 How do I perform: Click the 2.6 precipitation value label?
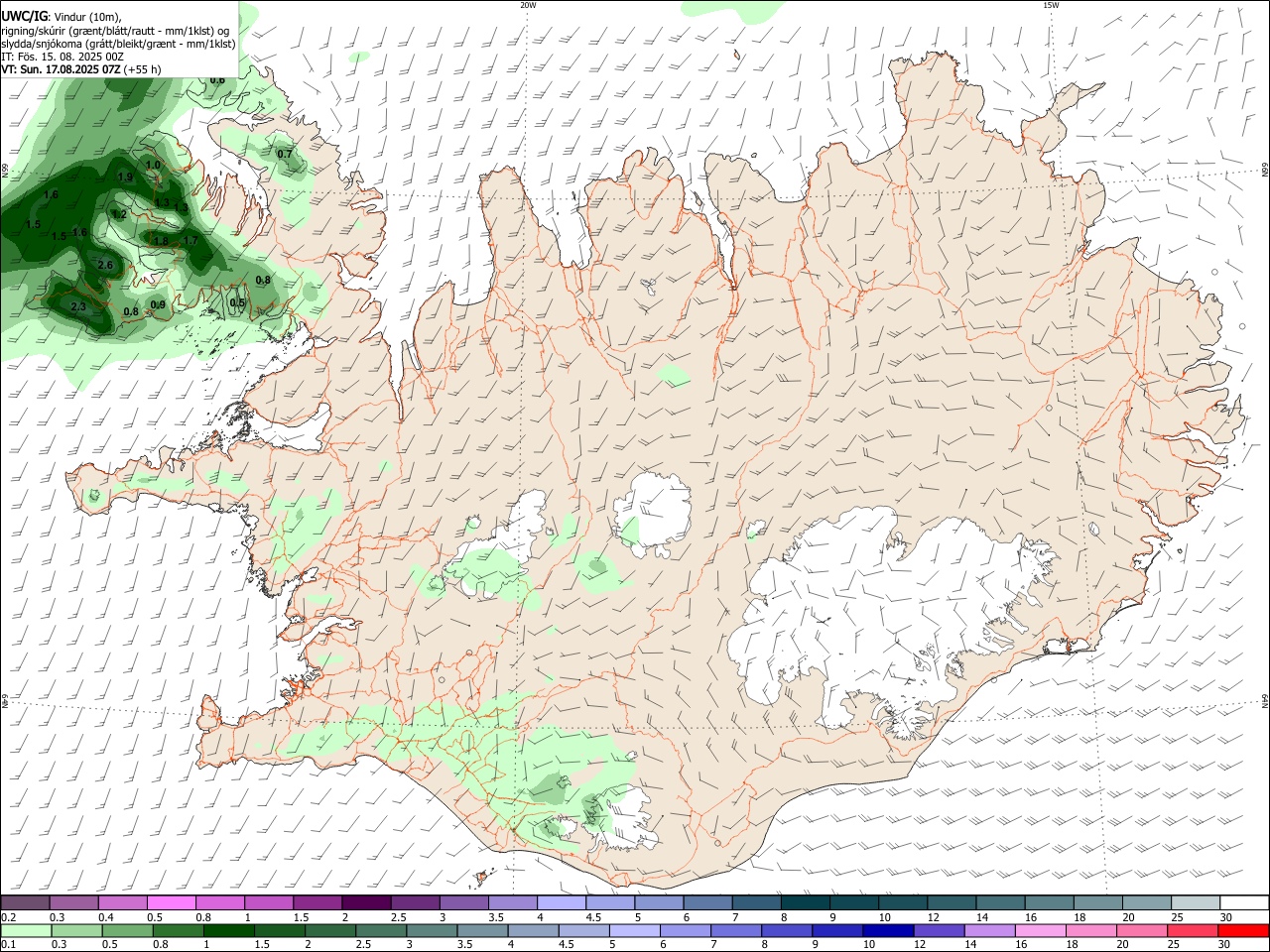pos(106,265)
